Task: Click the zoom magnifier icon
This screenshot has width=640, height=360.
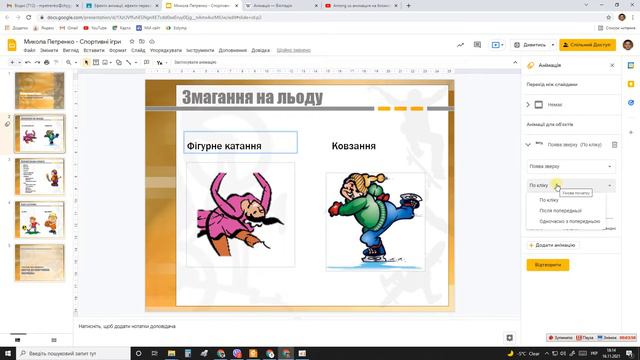Action: [x=69, y=62]
